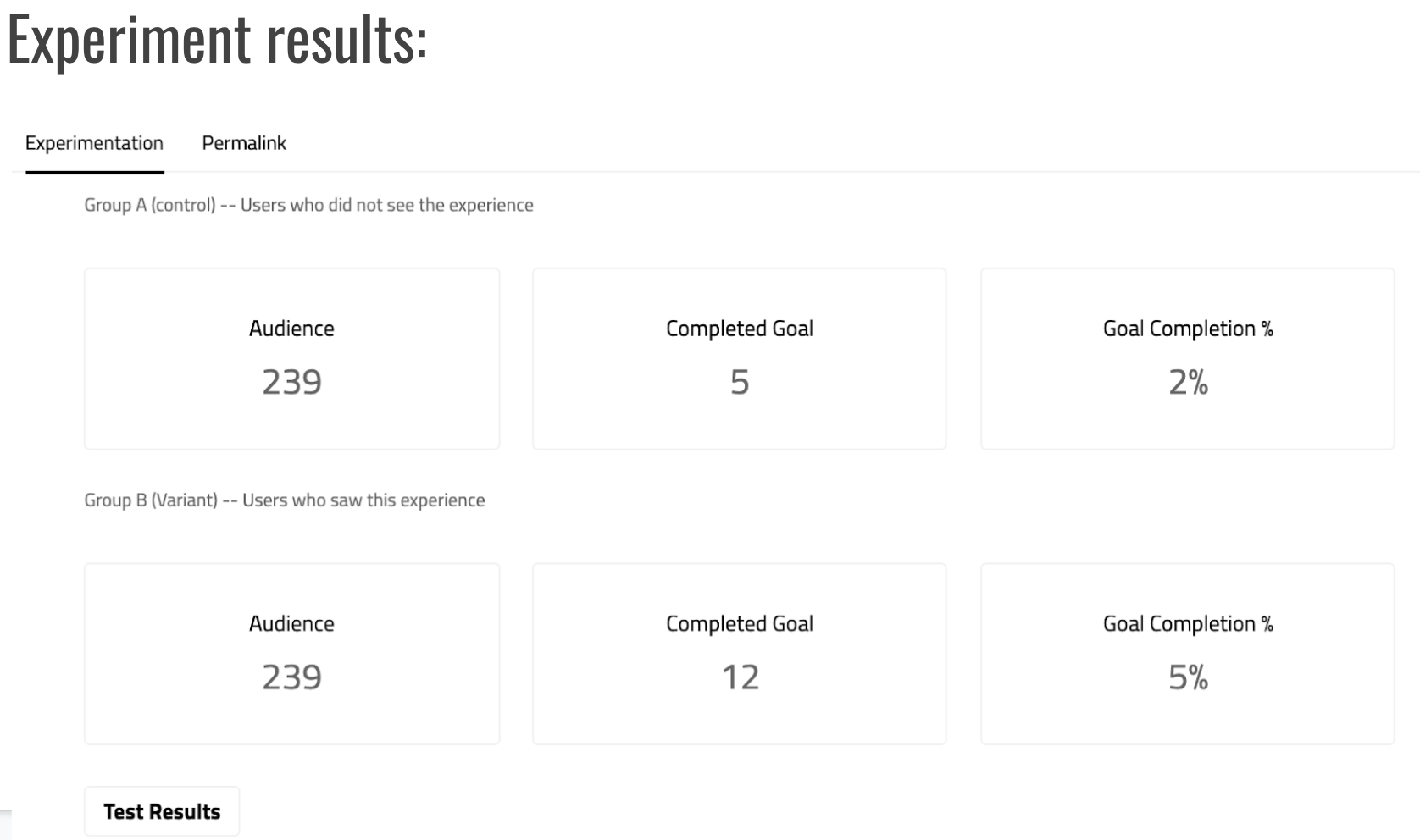The image size is (1420, 840).
Task: Click Group A's Completed Goal label
Action: (740, 329)
